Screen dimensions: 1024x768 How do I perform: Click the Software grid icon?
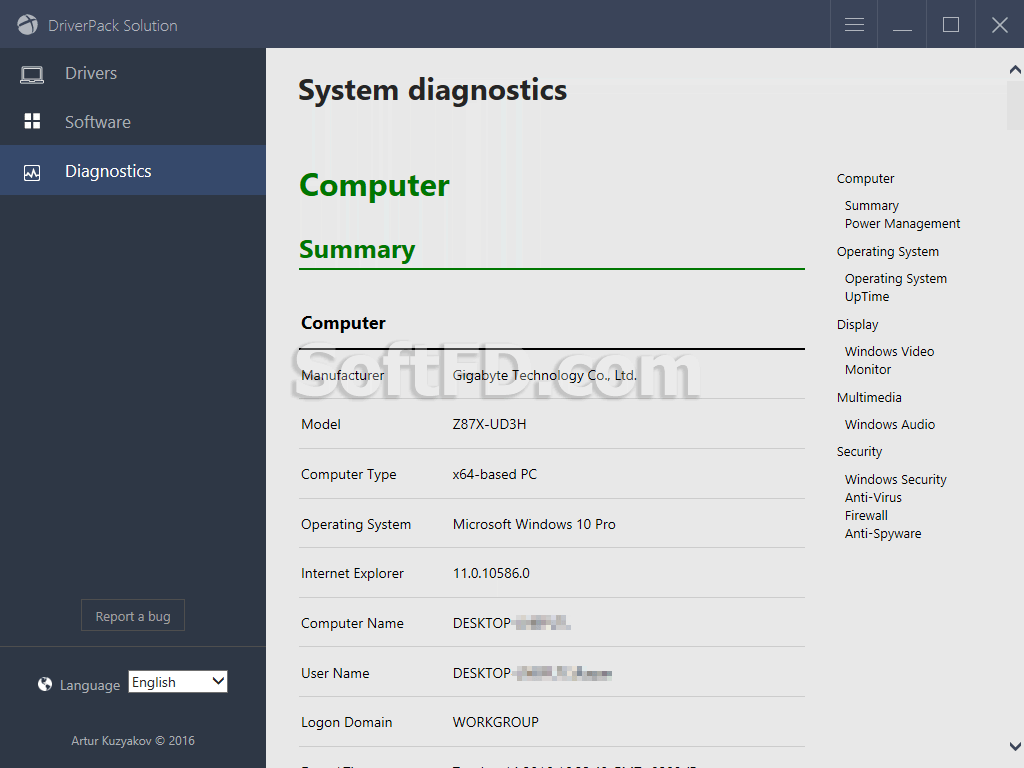(32, 121)
